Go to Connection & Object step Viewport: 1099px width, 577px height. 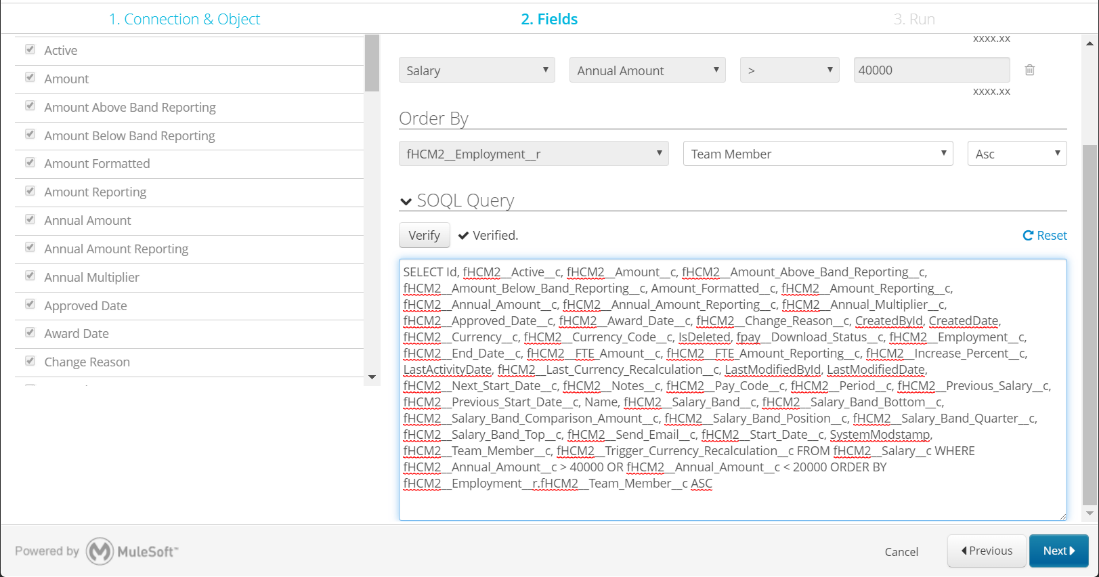coord(184,19)
